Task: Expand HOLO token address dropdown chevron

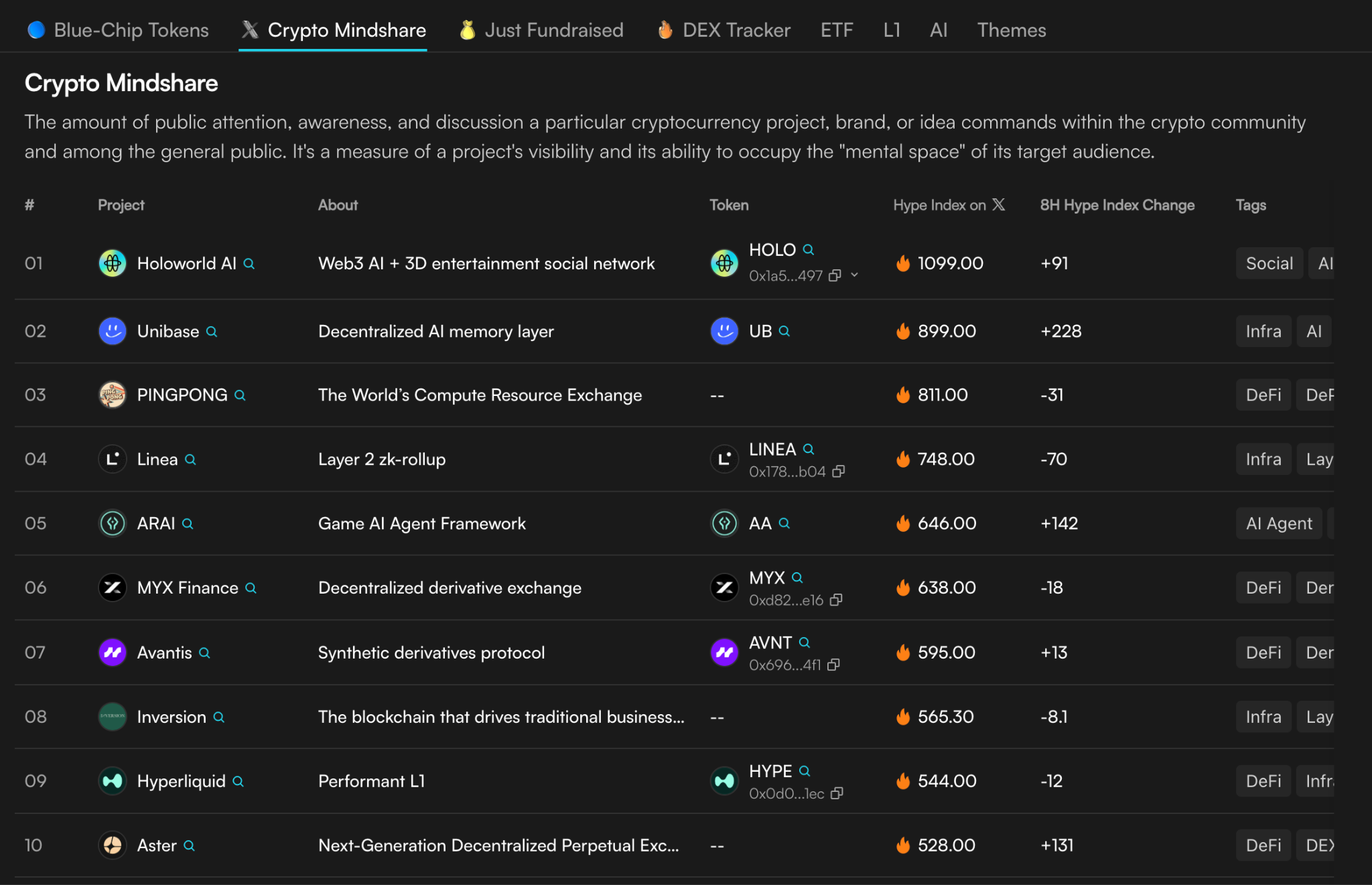Action: (854, 275)
